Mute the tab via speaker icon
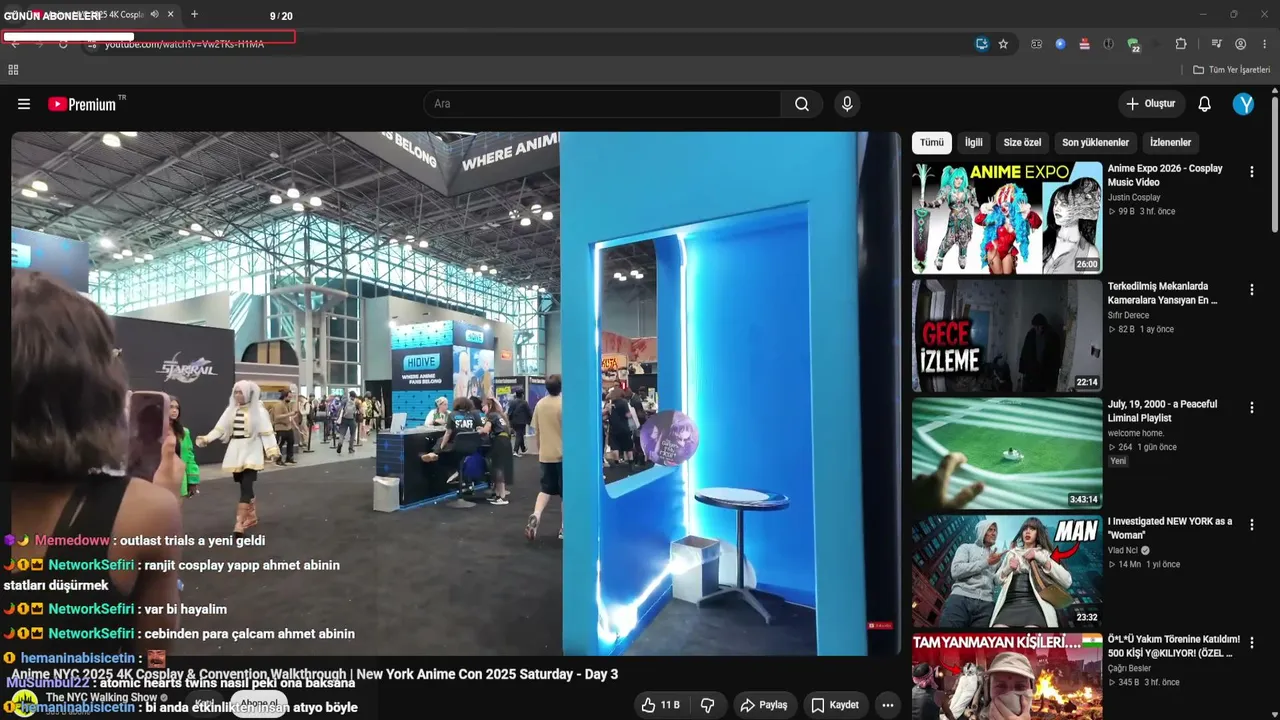1280x720 pixels. click(x=154, y=15)
